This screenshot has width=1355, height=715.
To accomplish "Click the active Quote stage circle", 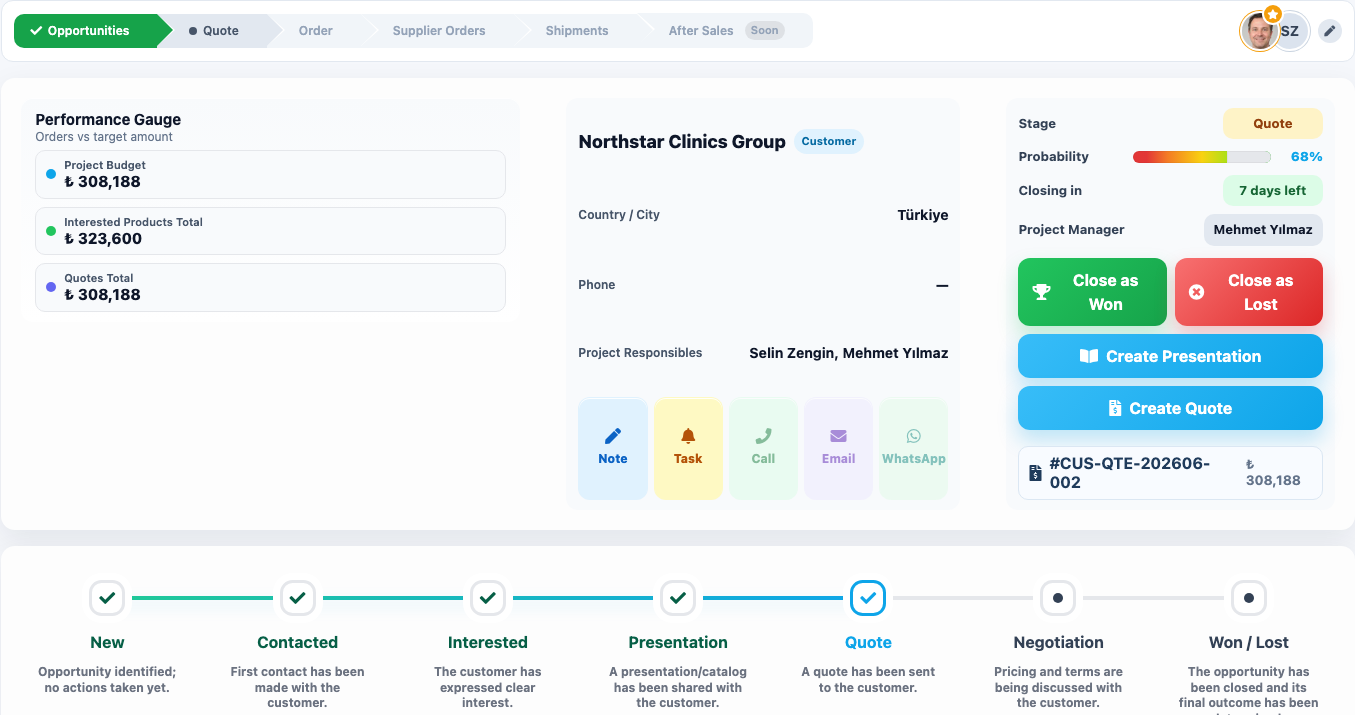I will click(868, 598).
